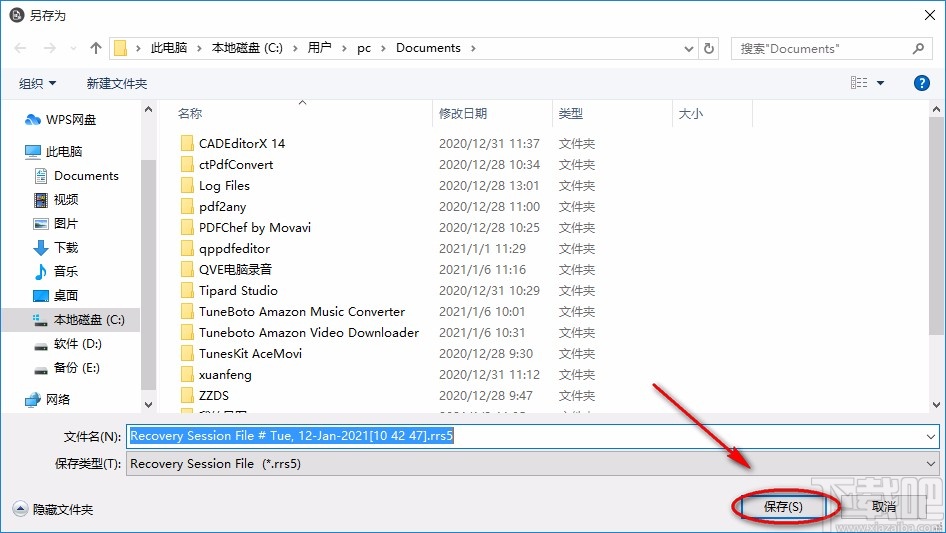Click the navigation pane scroll-down arrow
946x533 pixels.
tap(148, 404)
